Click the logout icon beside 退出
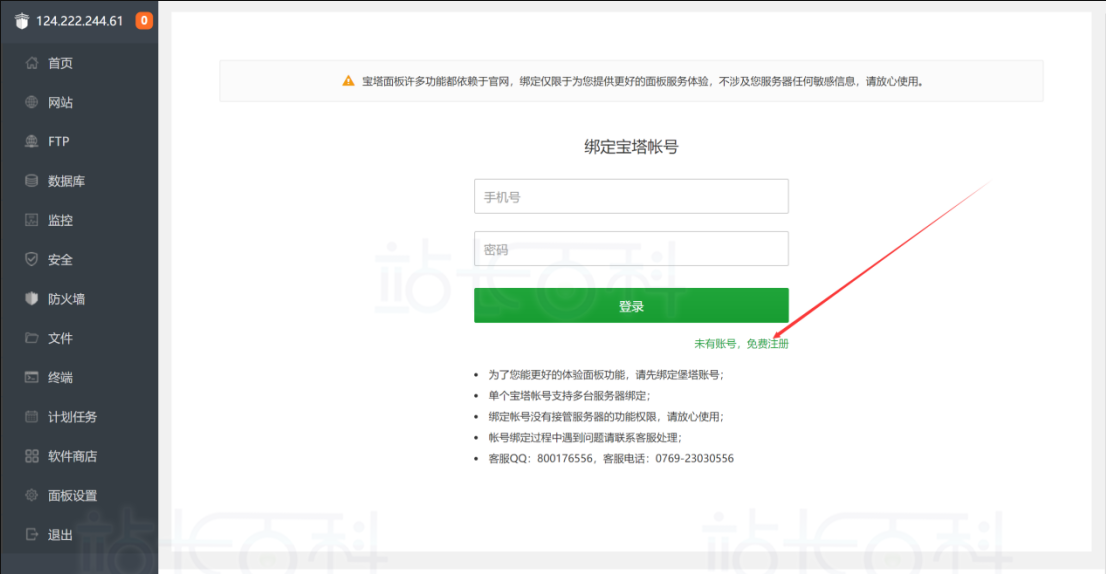Image resolution: width=1106 pixels, height=574 pixels. point(32,535)
